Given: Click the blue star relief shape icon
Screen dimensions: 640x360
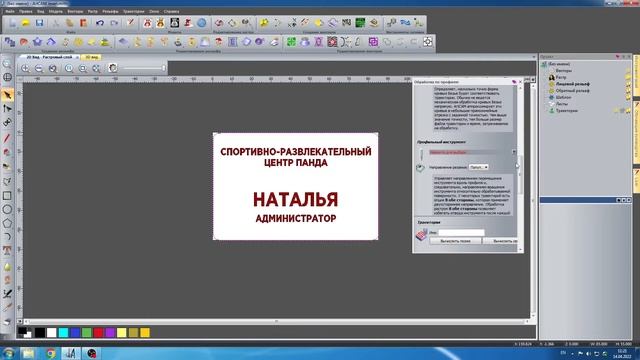Looking at the screenshot, I should click(x=37, y=42).
